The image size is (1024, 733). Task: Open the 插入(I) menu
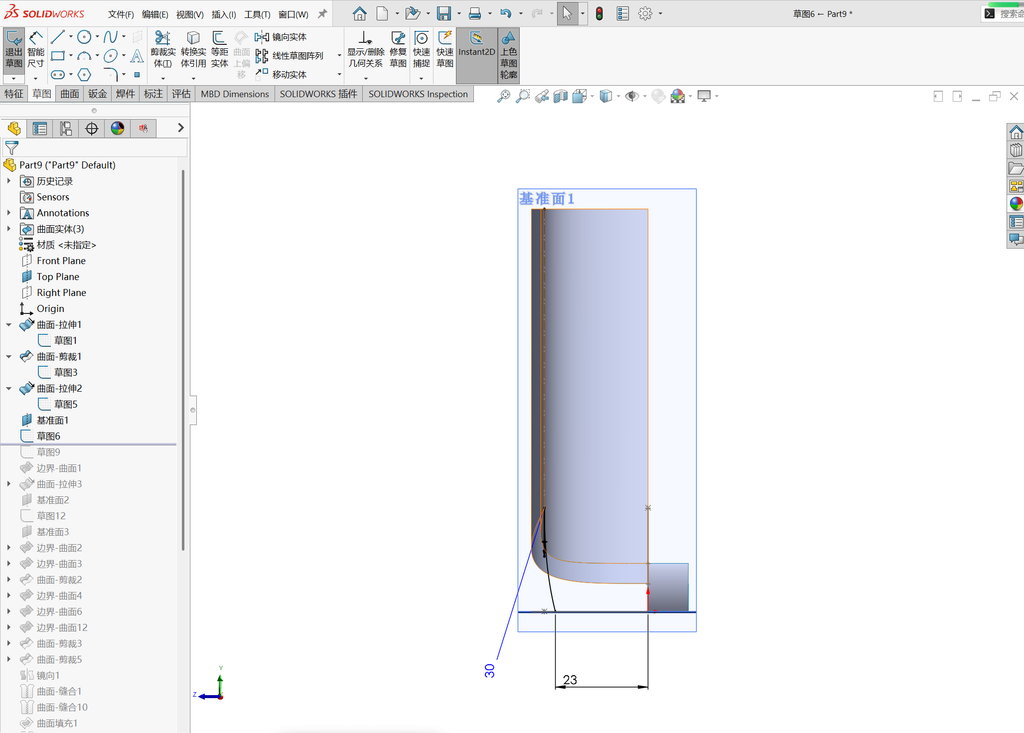223,14
